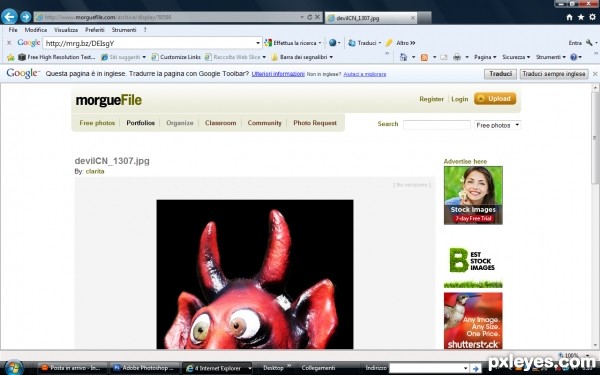This screenshot has width=600, height=375.
Task: Open the Register link
Action: [x=431, y=99]
